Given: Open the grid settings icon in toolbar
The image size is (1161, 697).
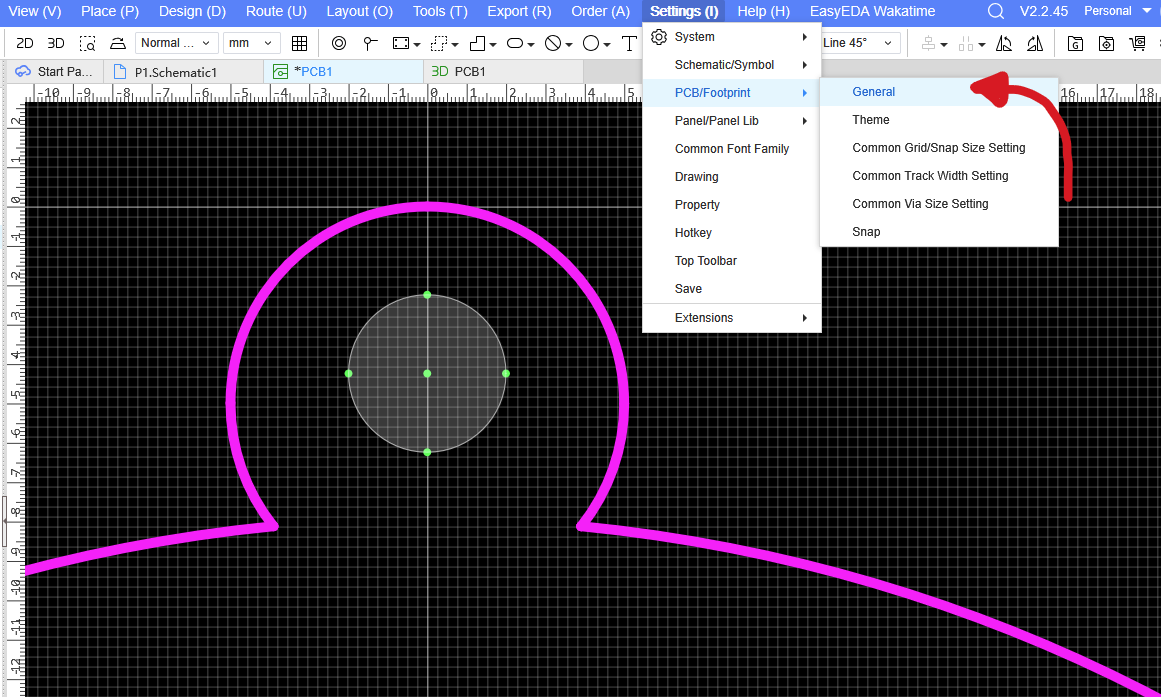Looking at the screenshot, I should pos(299,44).
